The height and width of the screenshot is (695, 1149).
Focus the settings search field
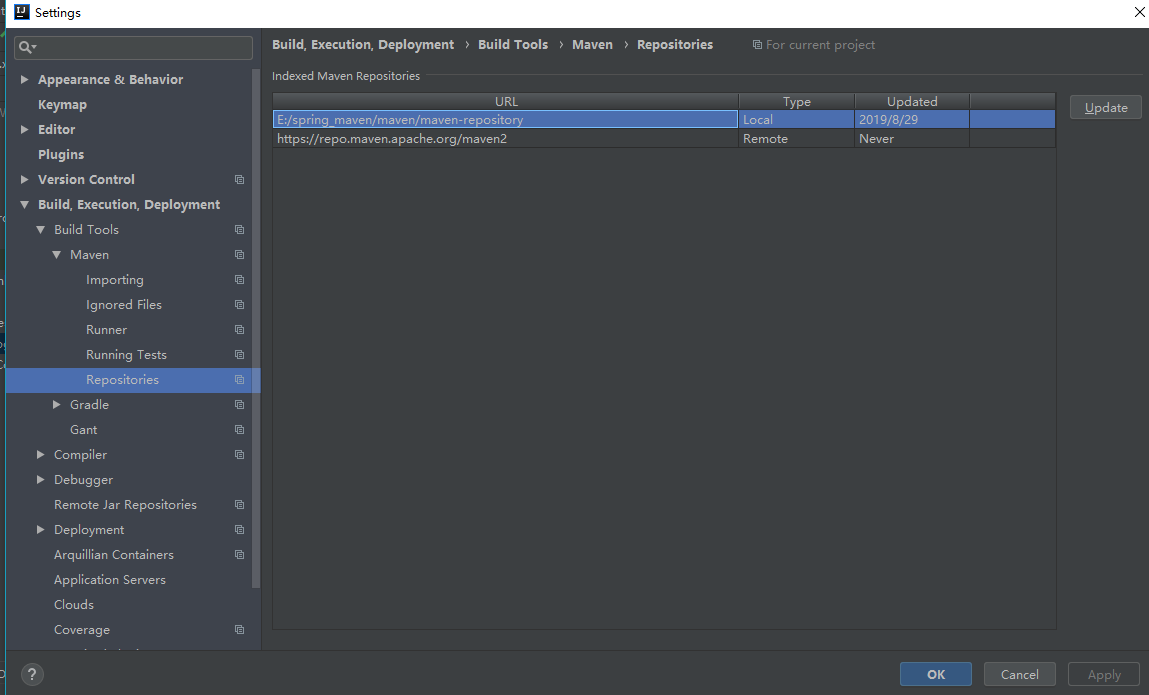133,48
